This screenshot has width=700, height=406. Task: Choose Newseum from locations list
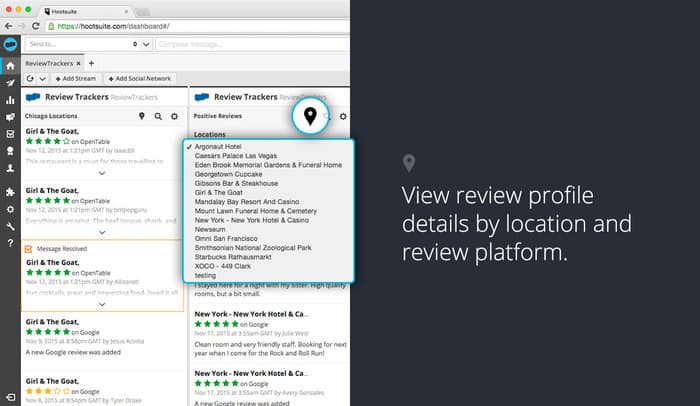pos(210,230)
